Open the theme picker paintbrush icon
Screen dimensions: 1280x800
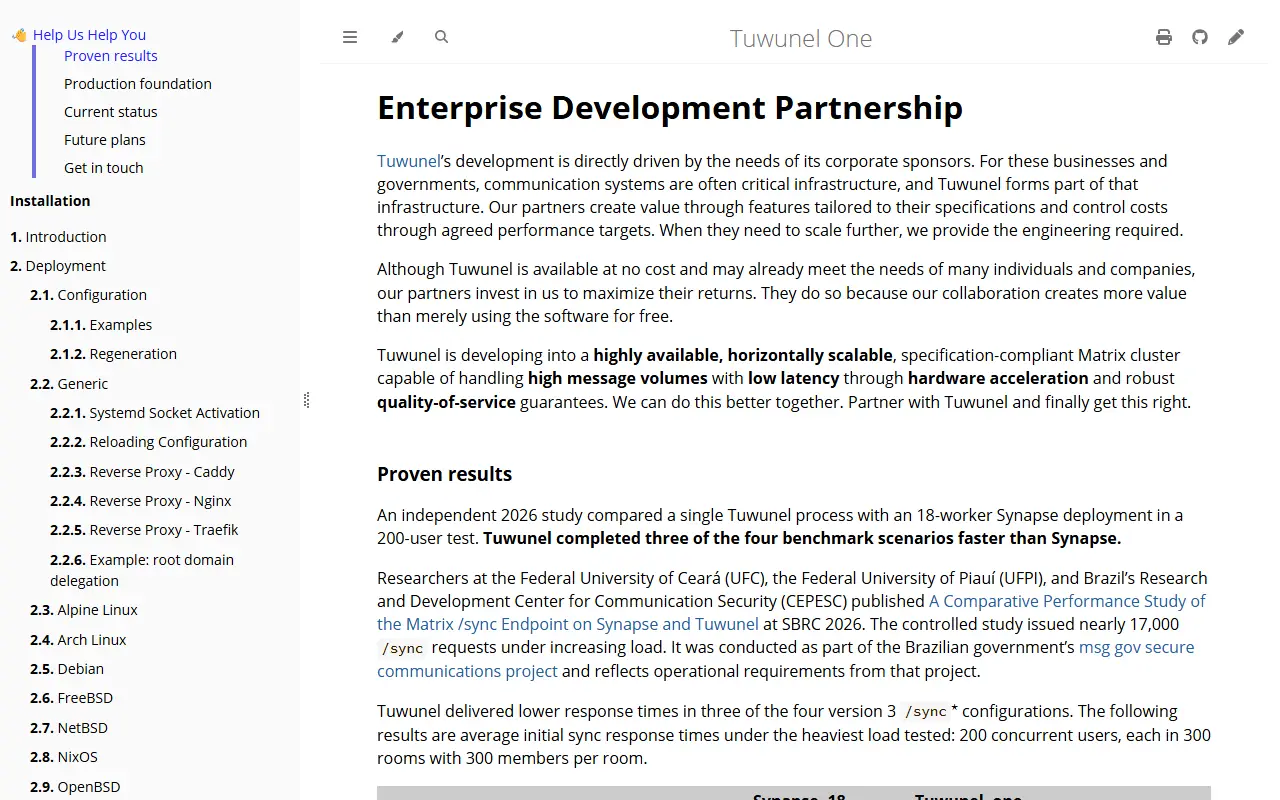397,38
